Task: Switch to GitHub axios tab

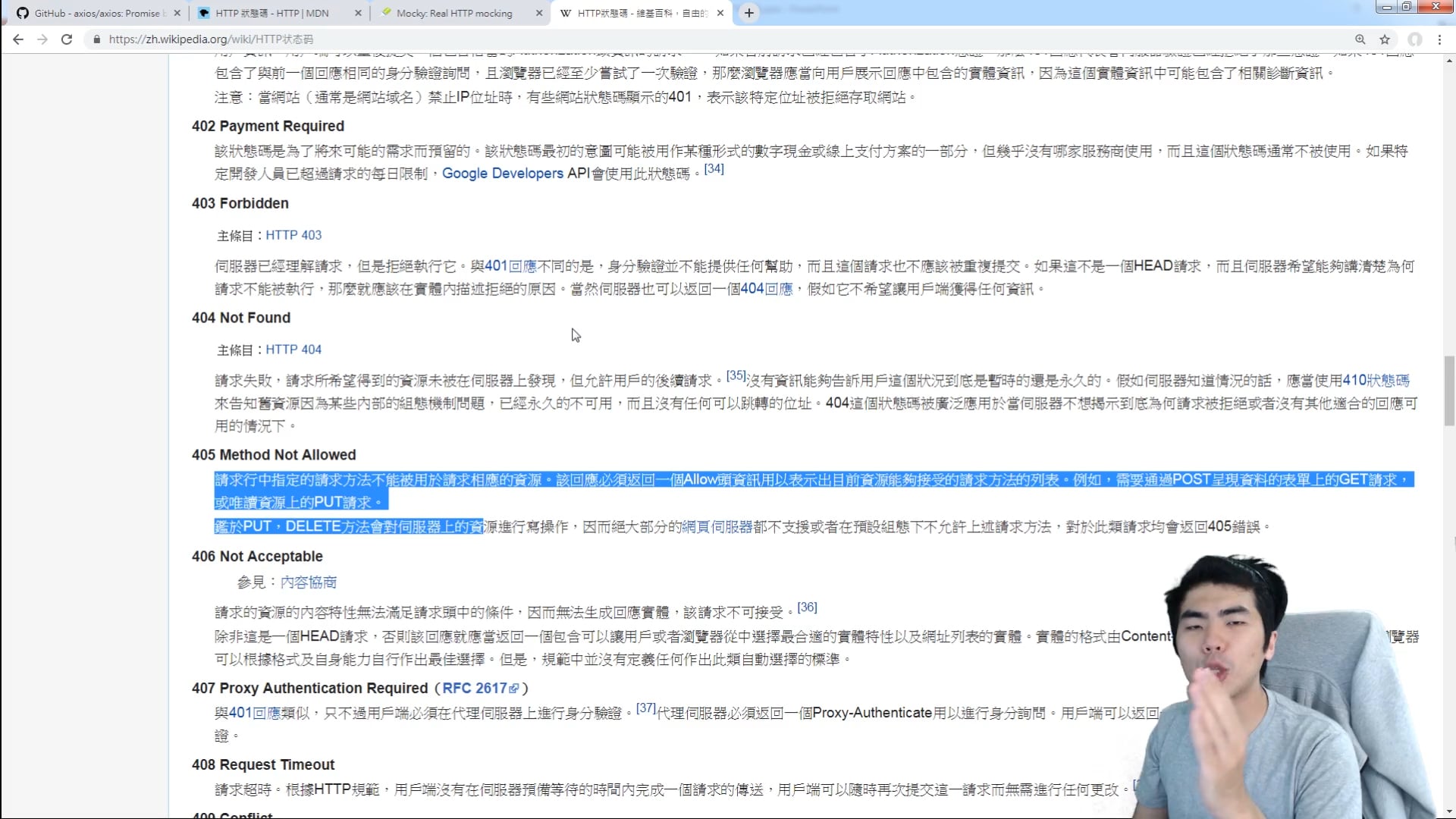Action: tap(95, 13)
